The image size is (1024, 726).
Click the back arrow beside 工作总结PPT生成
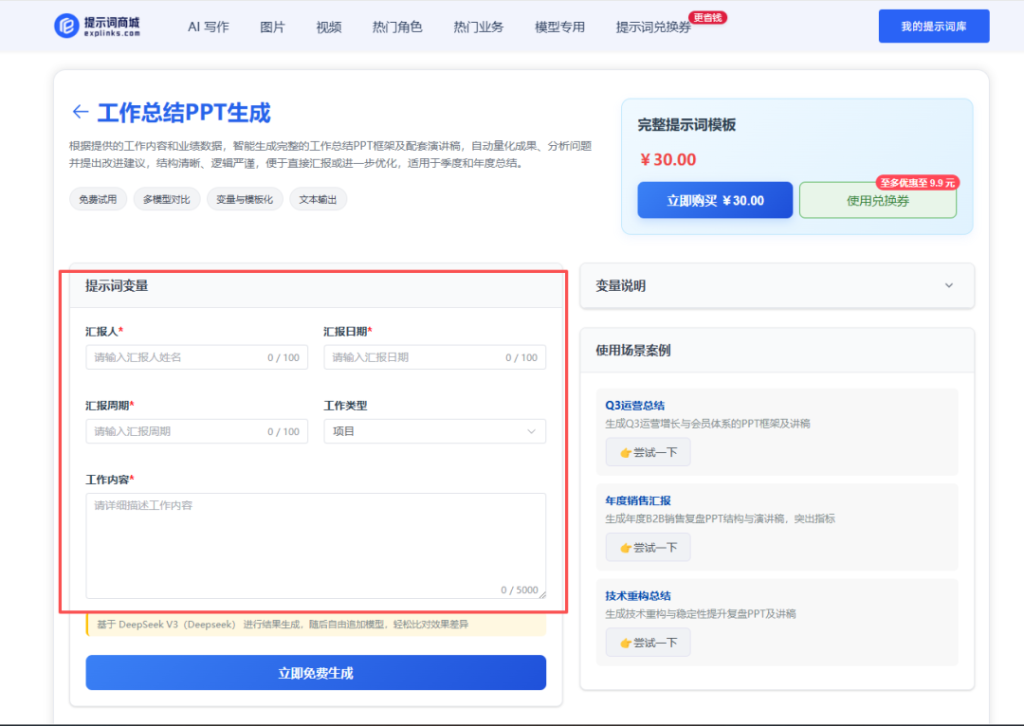coord(80,112)
